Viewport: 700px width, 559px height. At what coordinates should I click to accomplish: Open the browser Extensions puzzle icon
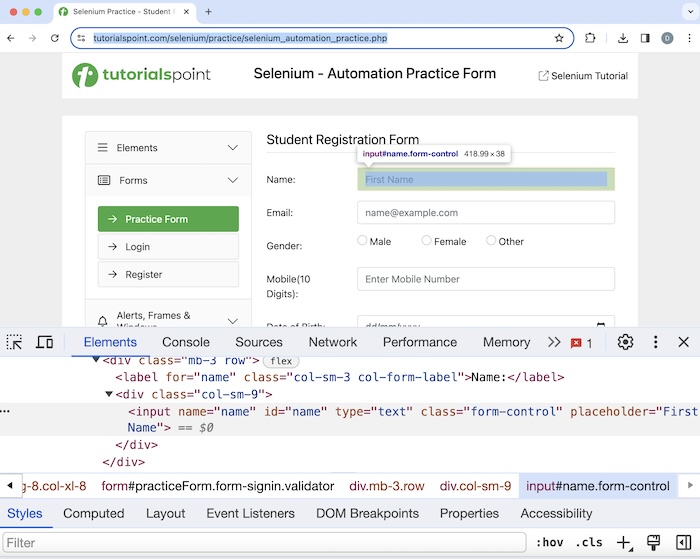[590, 38]
